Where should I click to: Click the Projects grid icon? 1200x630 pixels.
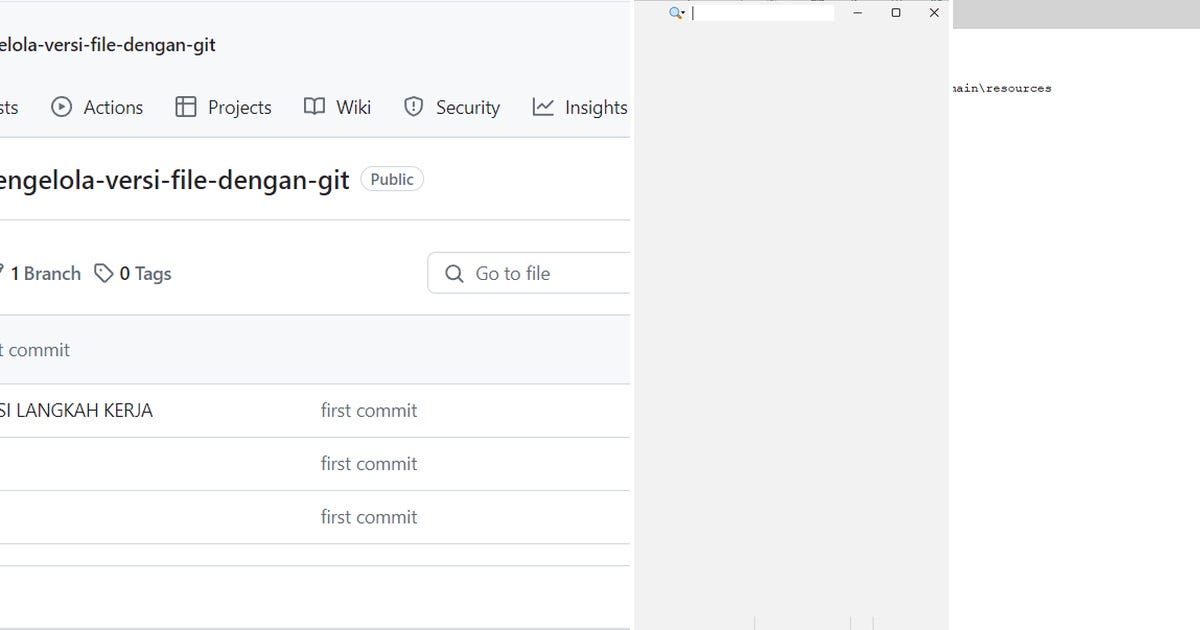185,106
